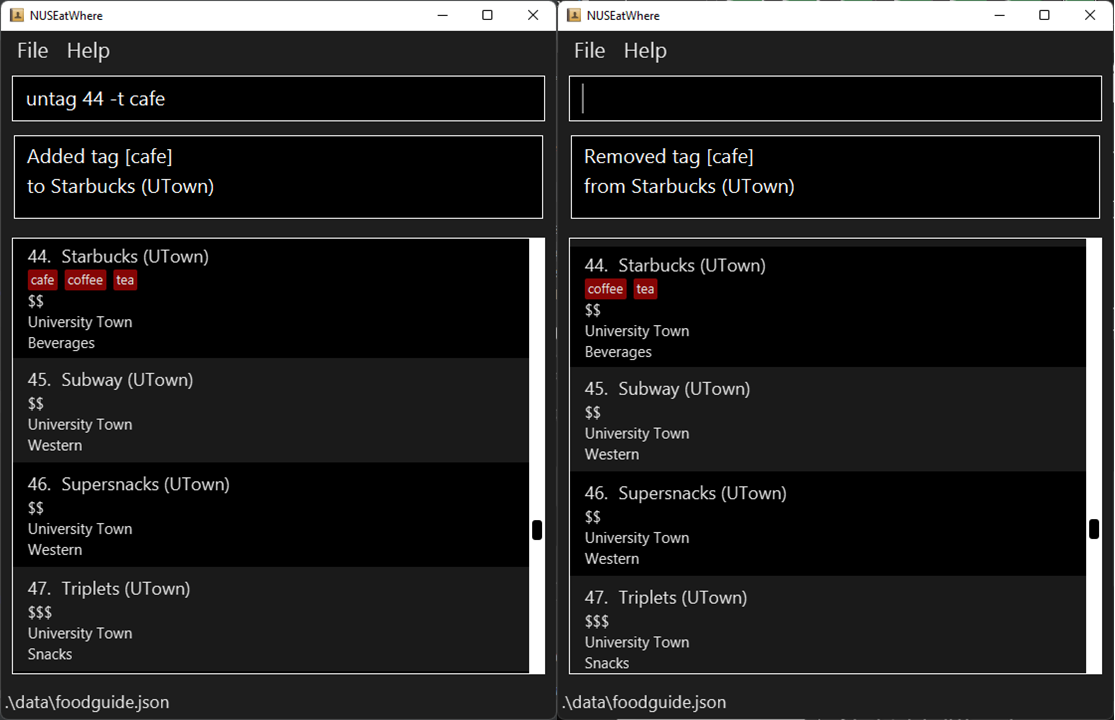Click the Removed tag [cafe] result message box
This screenshot has height=720, width=1115.
[836, 177]
